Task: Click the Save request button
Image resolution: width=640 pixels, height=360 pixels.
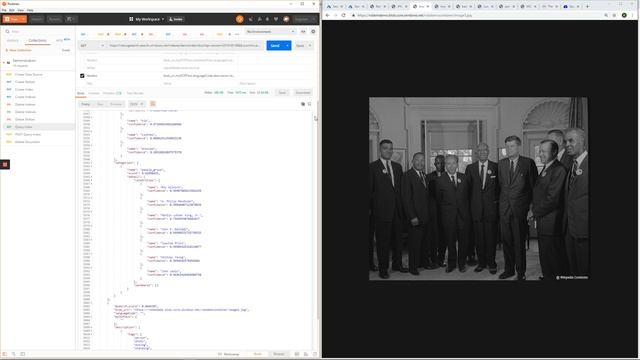Action: [x=300, y=45]
